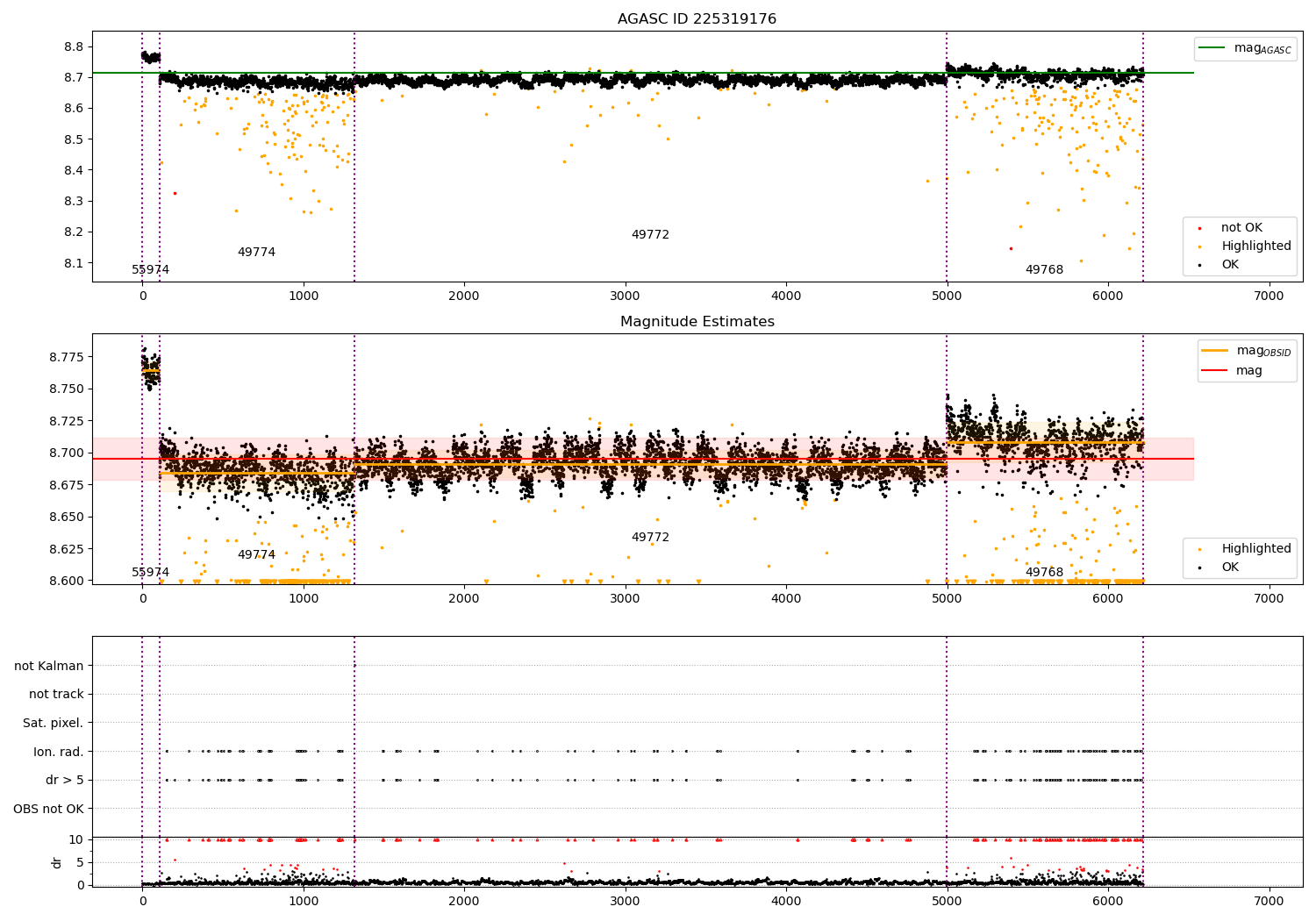Click the 'Magnitude Estimates' plot title

(x=697, y=322)
